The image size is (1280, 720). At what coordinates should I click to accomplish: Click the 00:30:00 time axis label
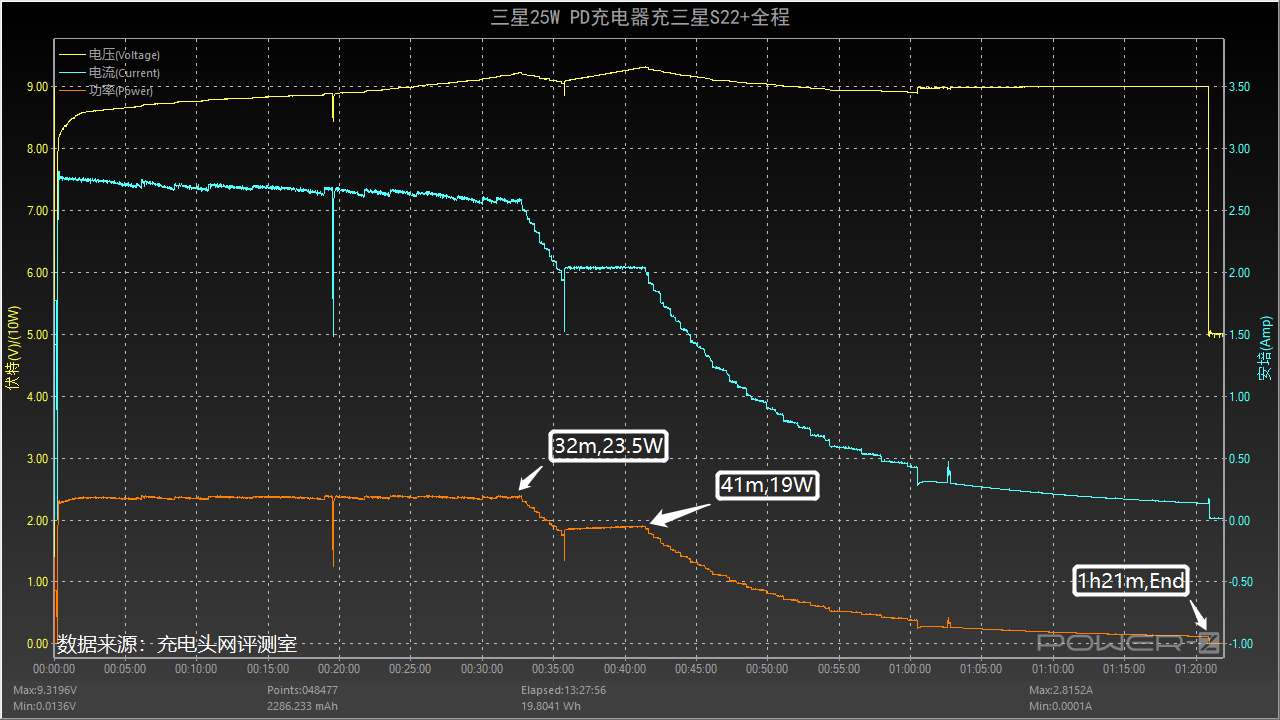coord(482,669)
